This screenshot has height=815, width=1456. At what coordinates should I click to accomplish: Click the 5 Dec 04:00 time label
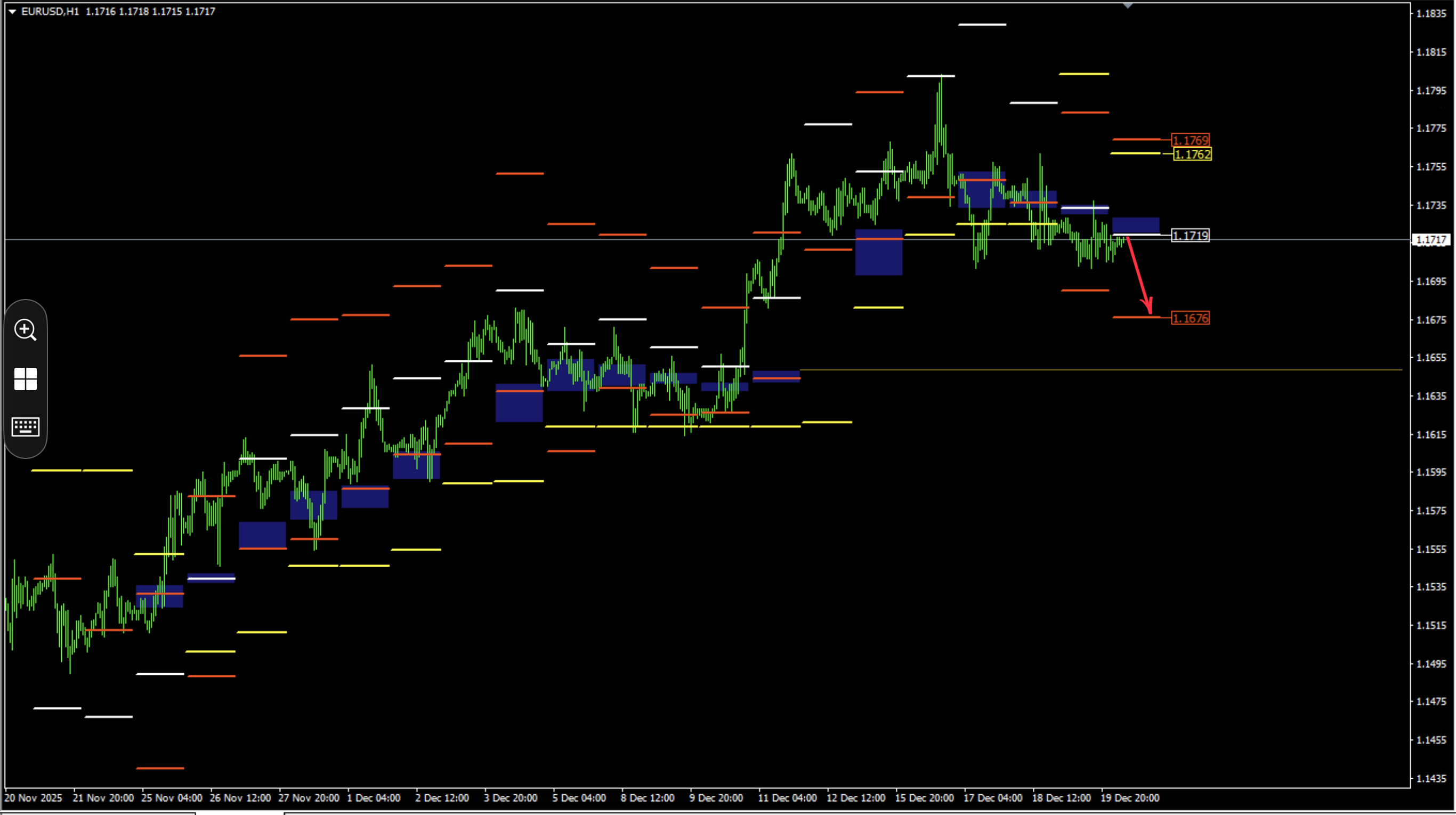click(579, 798)
